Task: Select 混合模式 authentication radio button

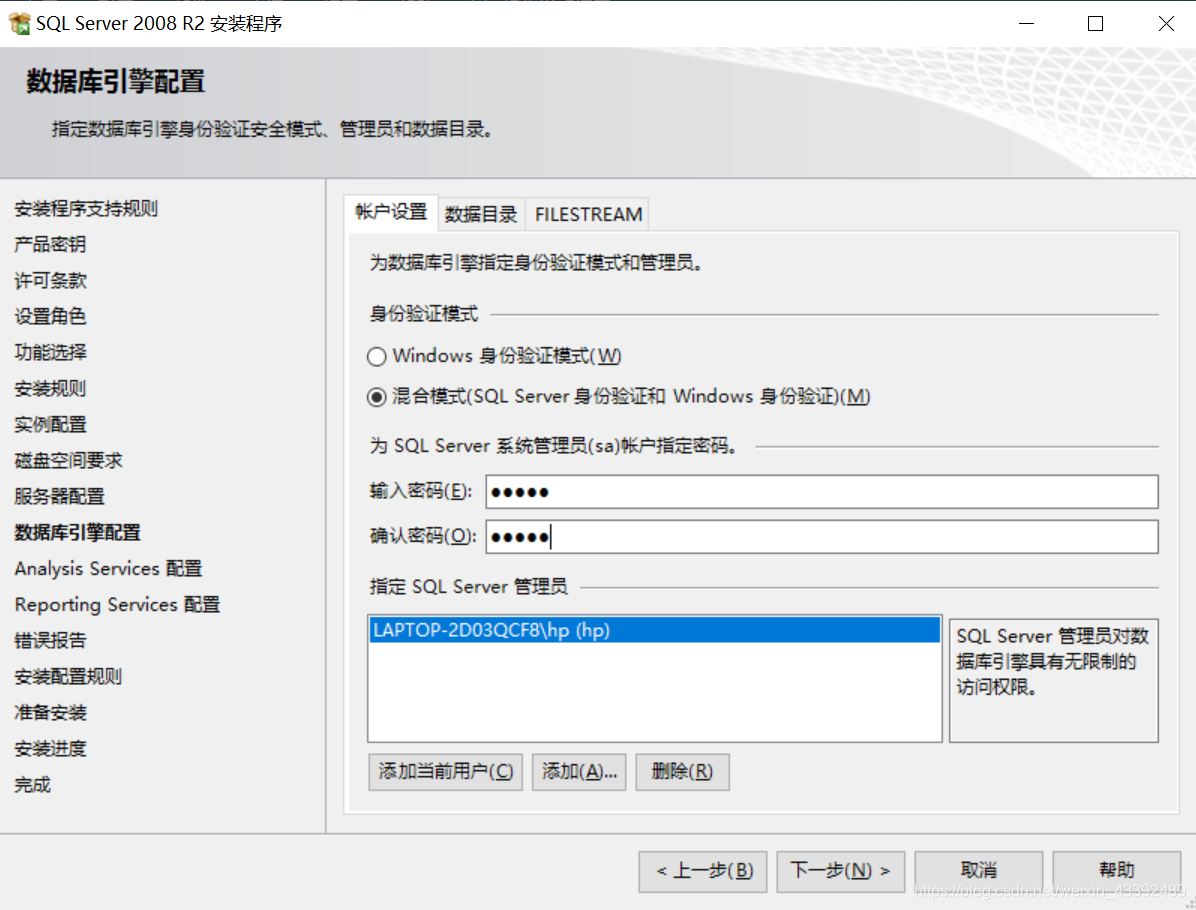Action: (376, 397)
